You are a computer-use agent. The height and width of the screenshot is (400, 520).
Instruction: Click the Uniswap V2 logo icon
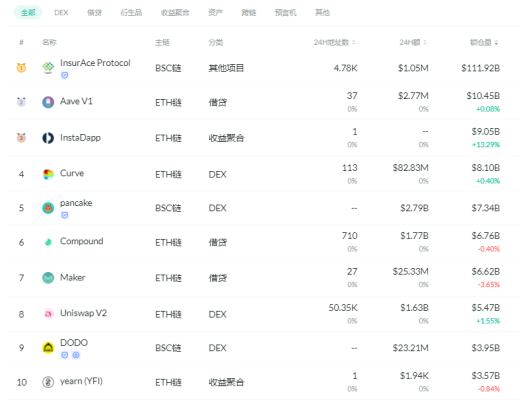pyautogui.click(x=48, y=314)
